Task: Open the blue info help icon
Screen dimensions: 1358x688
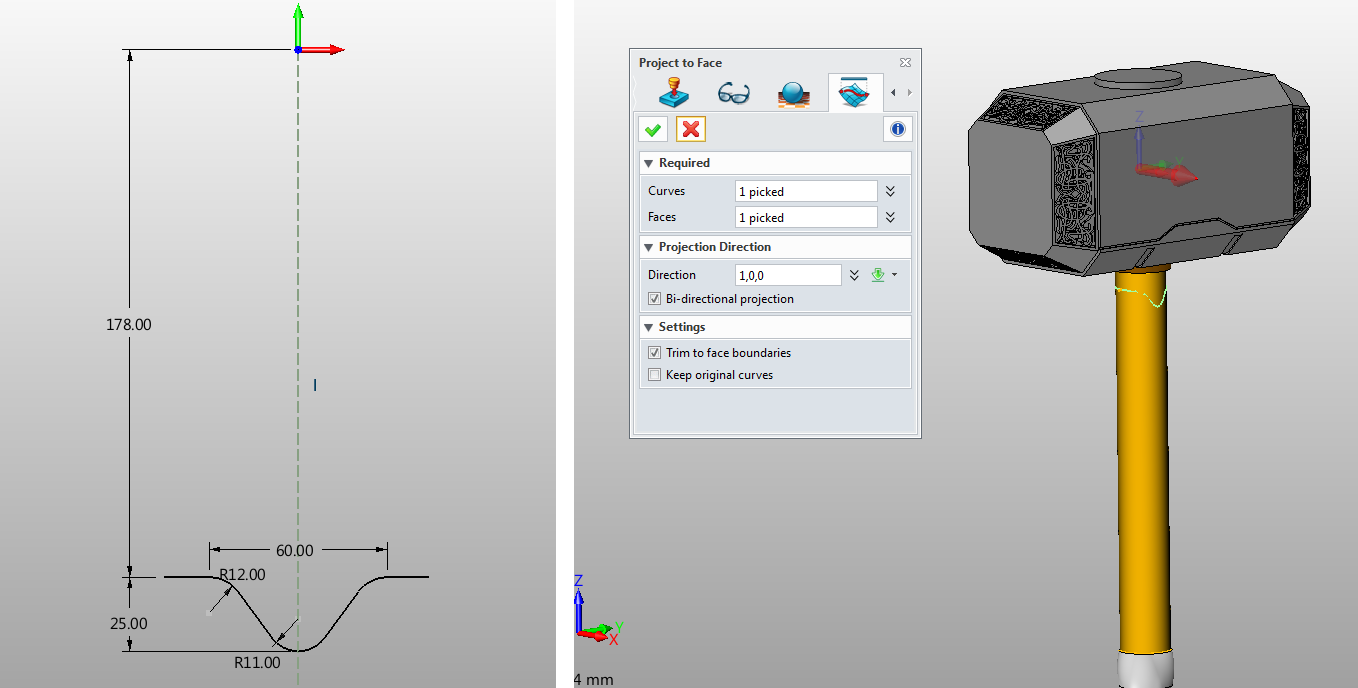Action: (898, 129)
